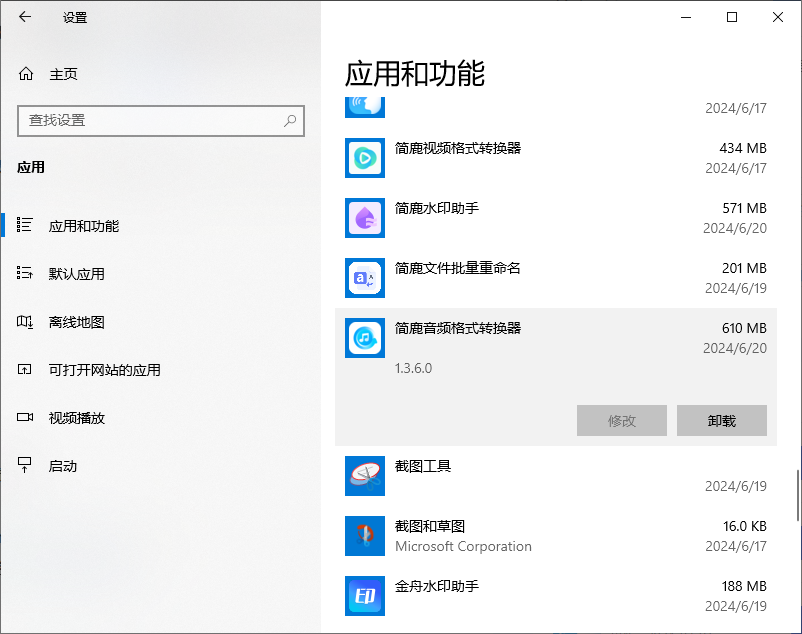Open 默认应用 settings page
The height and width of the screenshot is (634, 802).
pyautogui.click(x=77, y=274)
